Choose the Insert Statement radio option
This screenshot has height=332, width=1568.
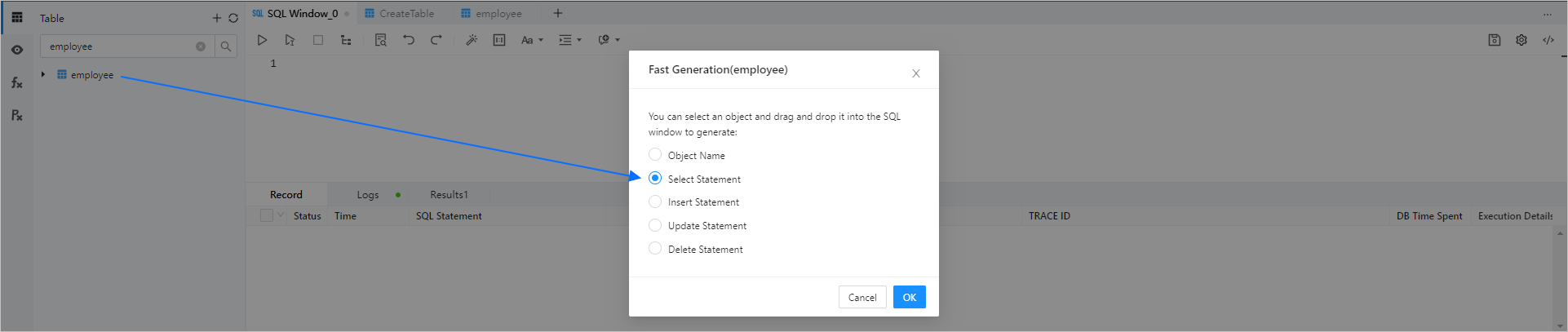655,201
